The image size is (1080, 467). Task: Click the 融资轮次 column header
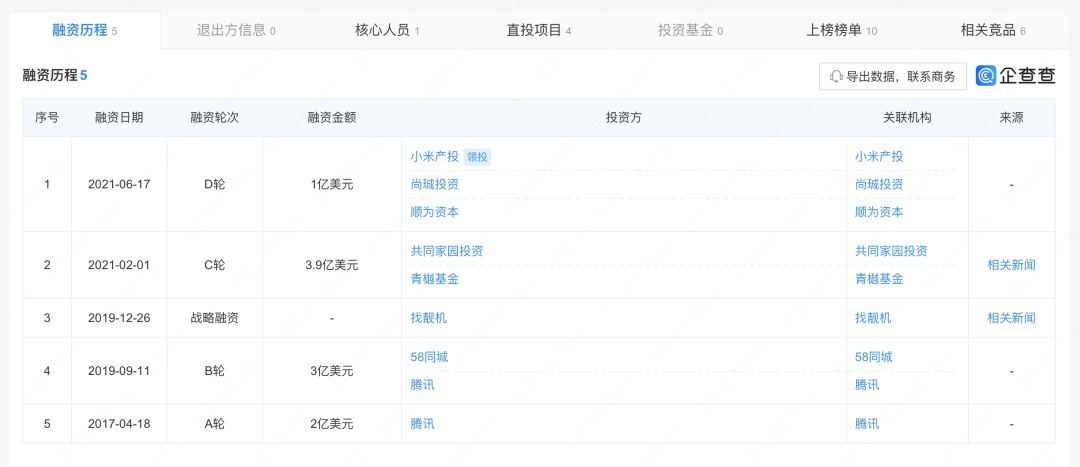click(x=215, y=118)
